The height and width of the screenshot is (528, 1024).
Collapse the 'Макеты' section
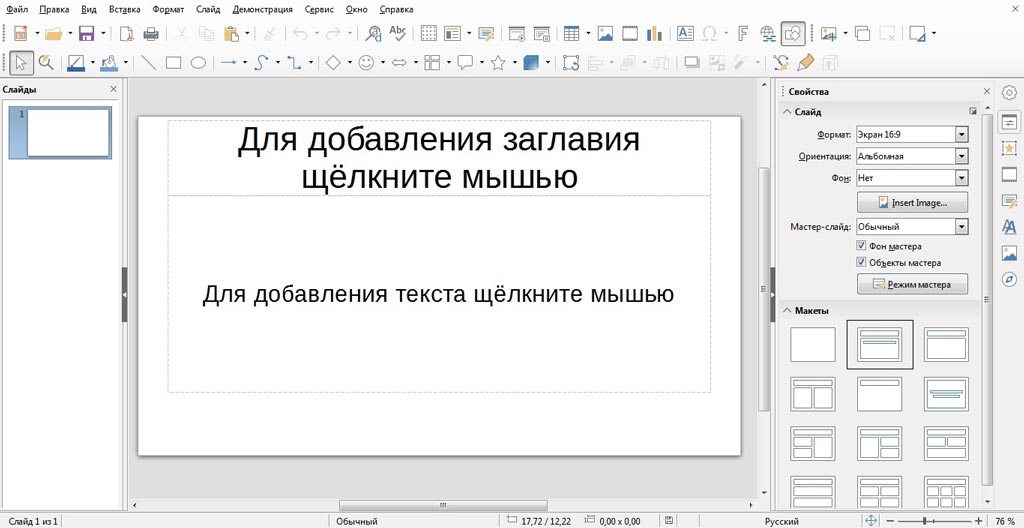pos(786,310)
